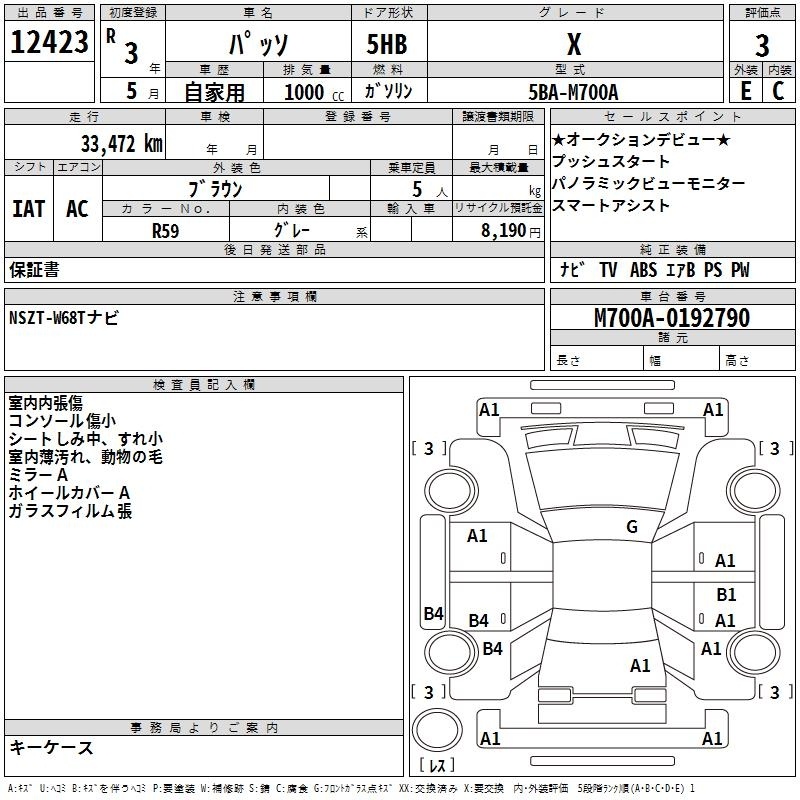Click the exterior color ブラウン

click(215, 189)
